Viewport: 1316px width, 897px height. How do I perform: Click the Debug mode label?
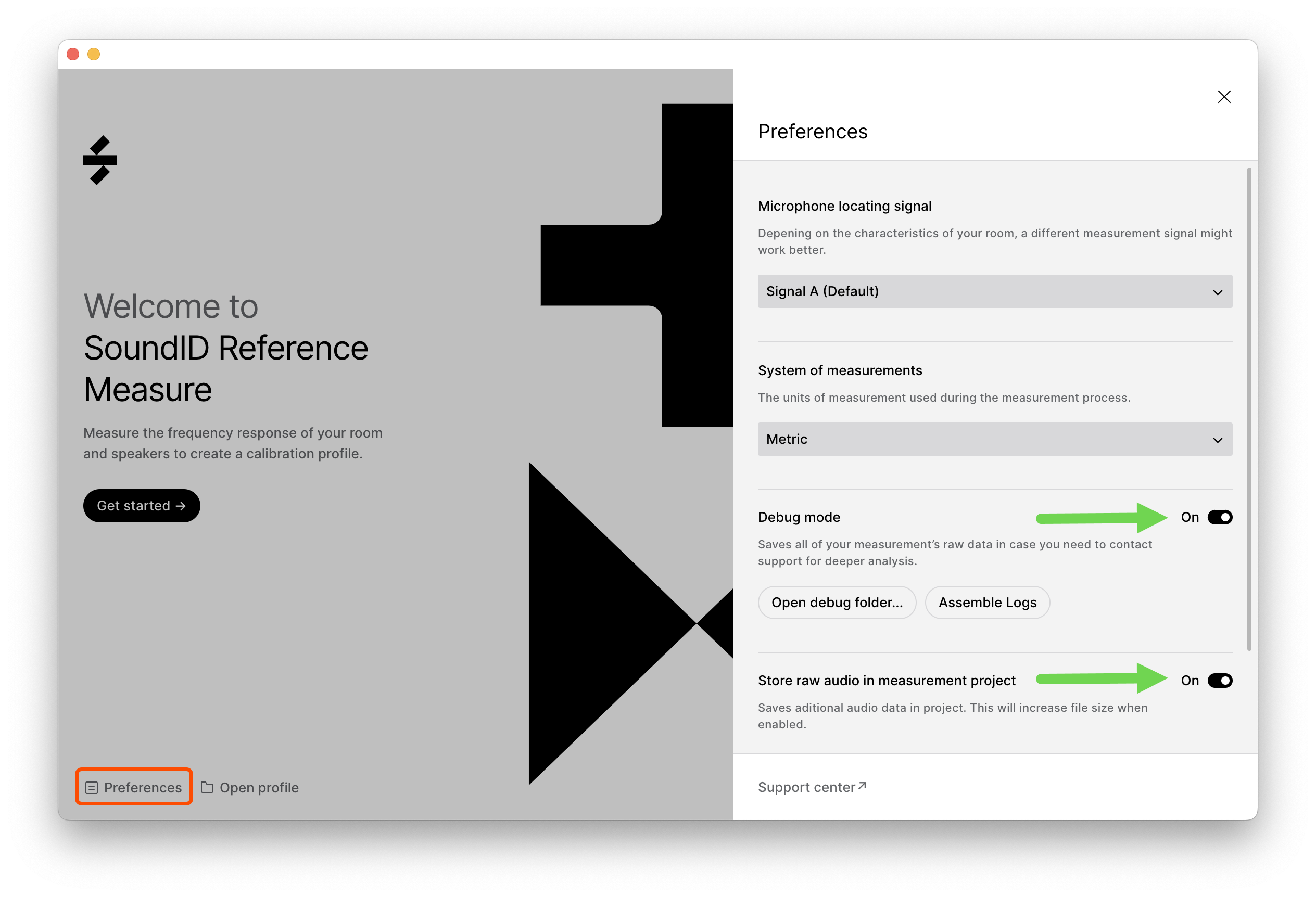pos(799,517)
